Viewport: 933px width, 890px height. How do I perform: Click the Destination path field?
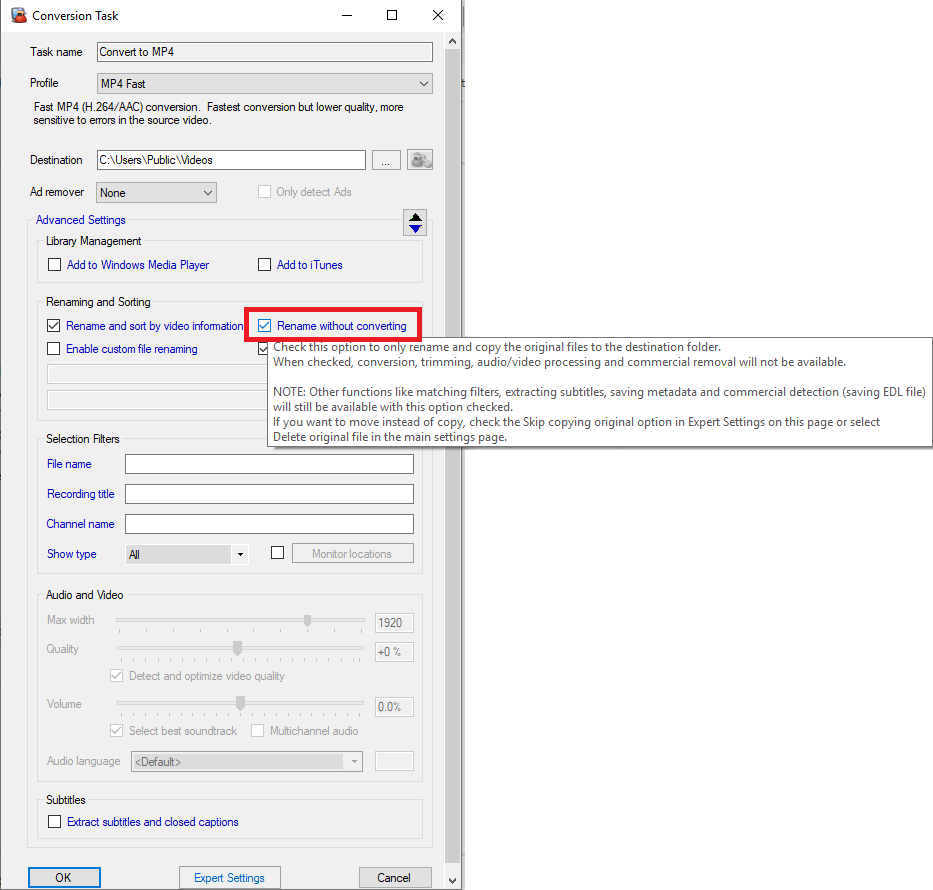[x=231, y=160]
